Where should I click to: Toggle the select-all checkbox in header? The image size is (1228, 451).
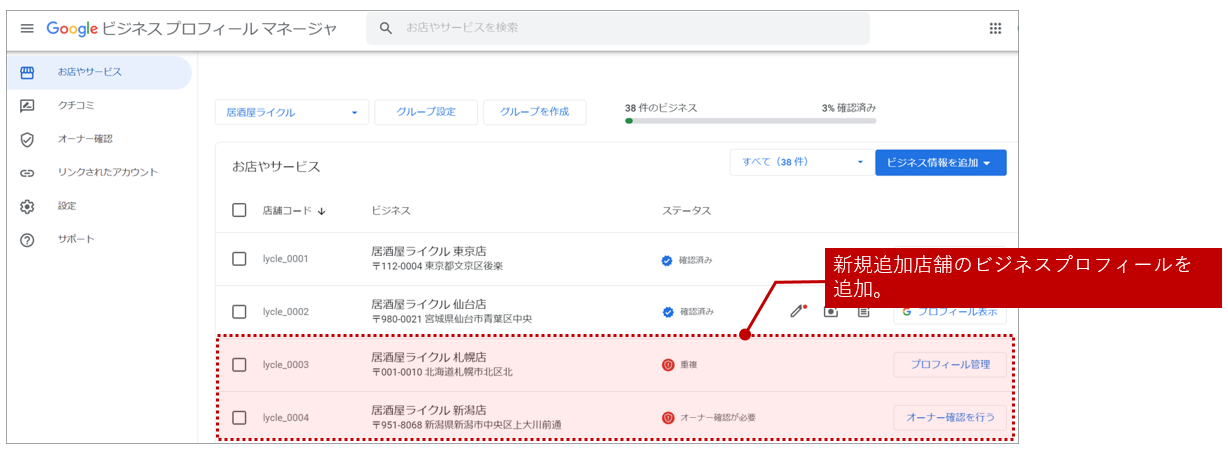click(x=239, y=210)
